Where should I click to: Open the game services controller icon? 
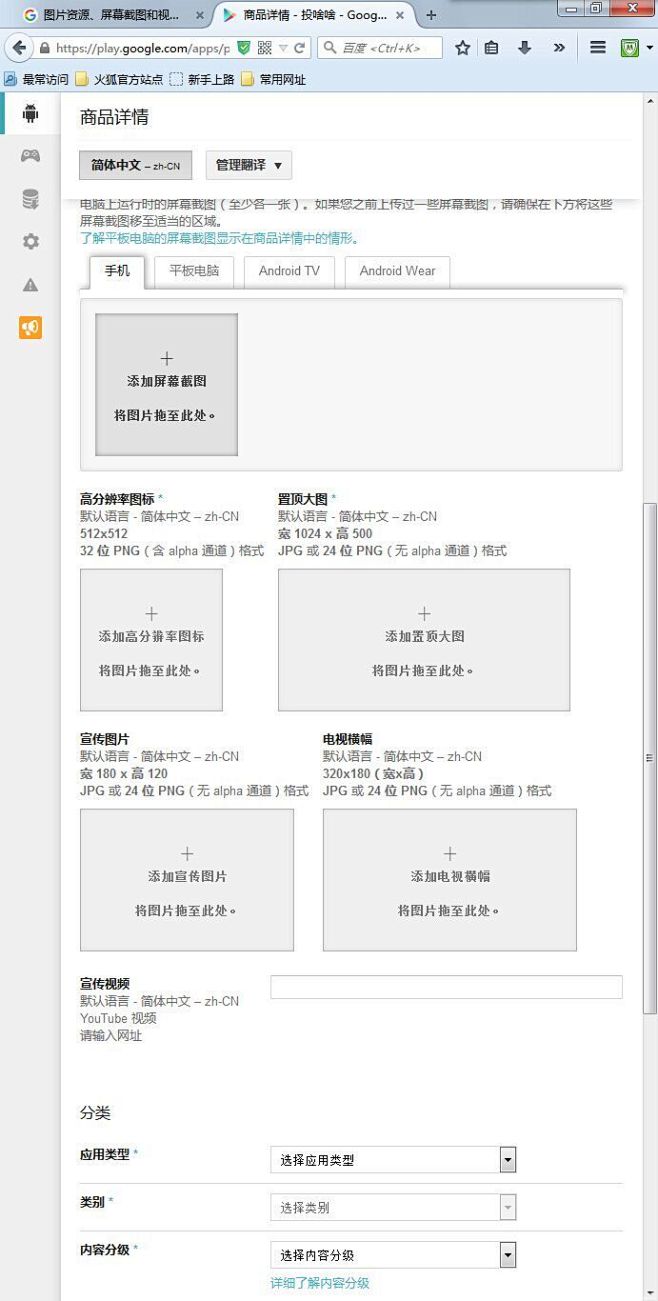point(30,156)
